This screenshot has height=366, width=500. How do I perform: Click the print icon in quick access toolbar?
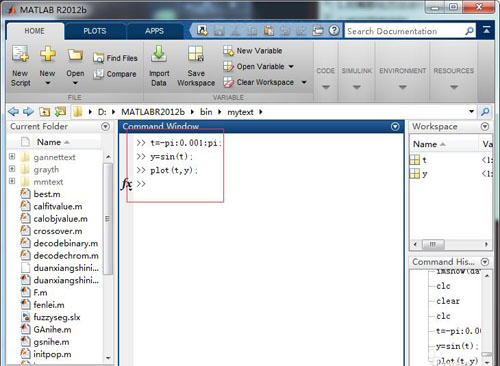coord(318,31)
